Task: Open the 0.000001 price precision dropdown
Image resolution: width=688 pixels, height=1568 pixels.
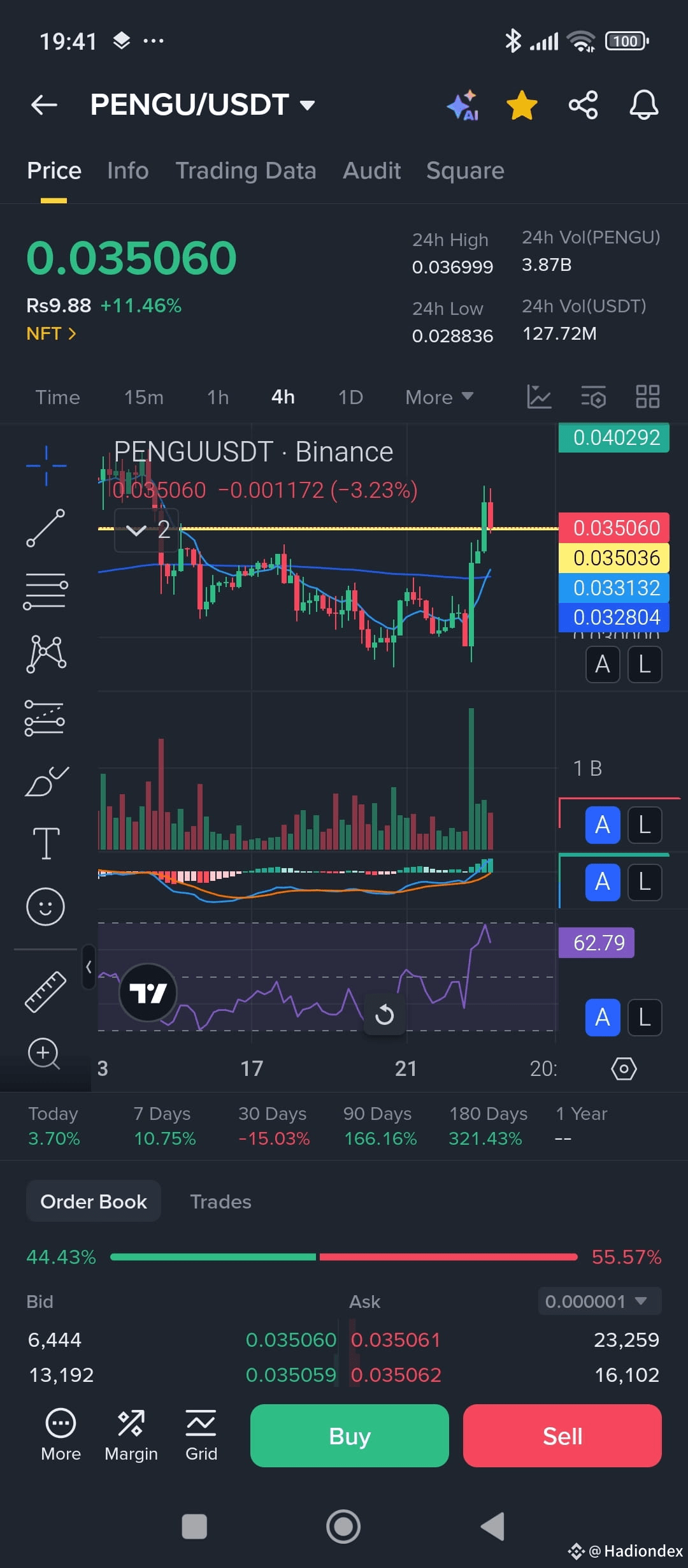Action: 599,1302
